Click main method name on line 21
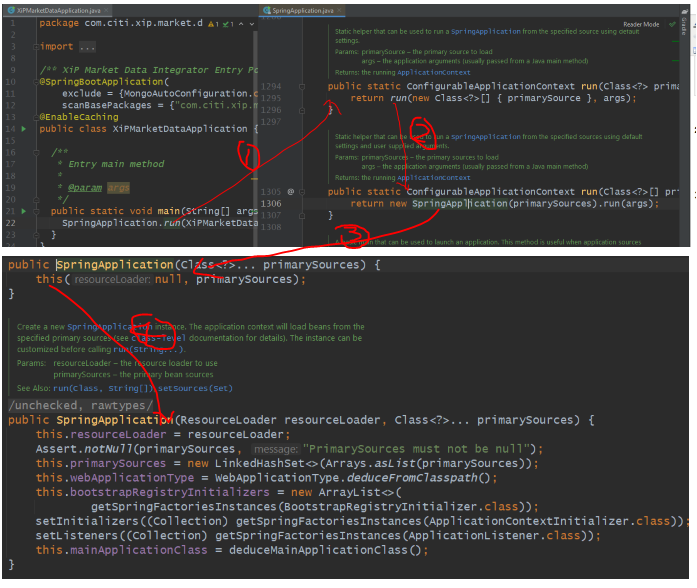 168,211
